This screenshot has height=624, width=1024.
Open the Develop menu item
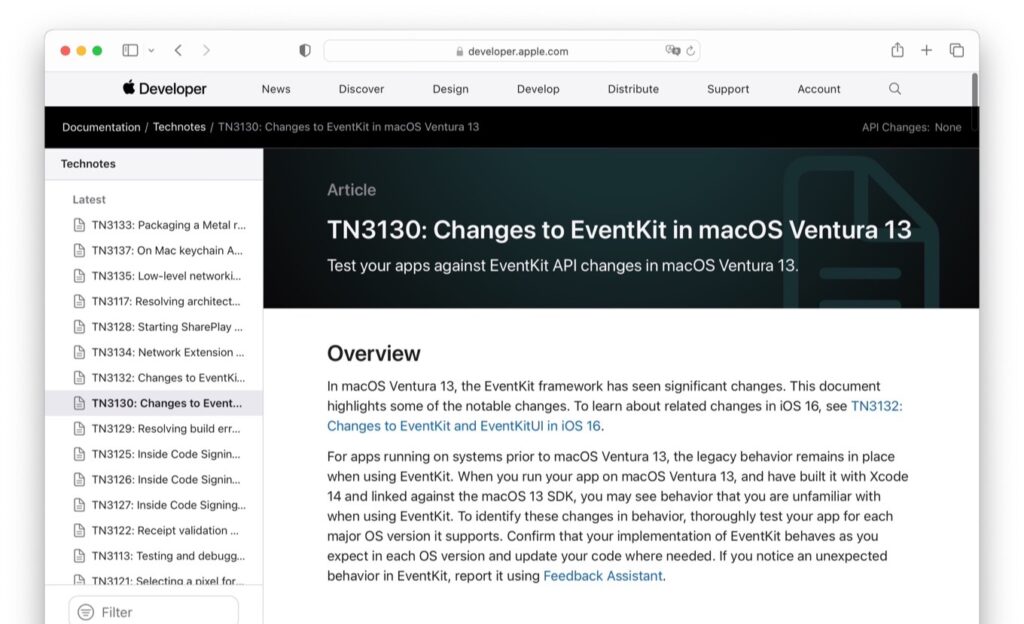[x=538, y=89]
